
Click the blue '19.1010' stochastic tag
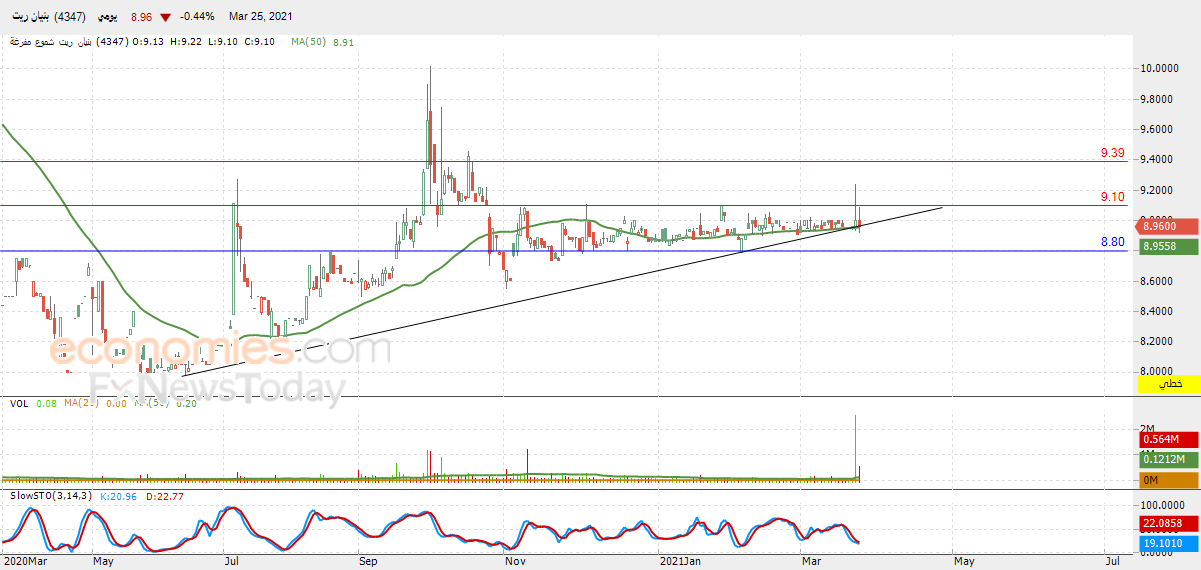(x=1169, y=544)
